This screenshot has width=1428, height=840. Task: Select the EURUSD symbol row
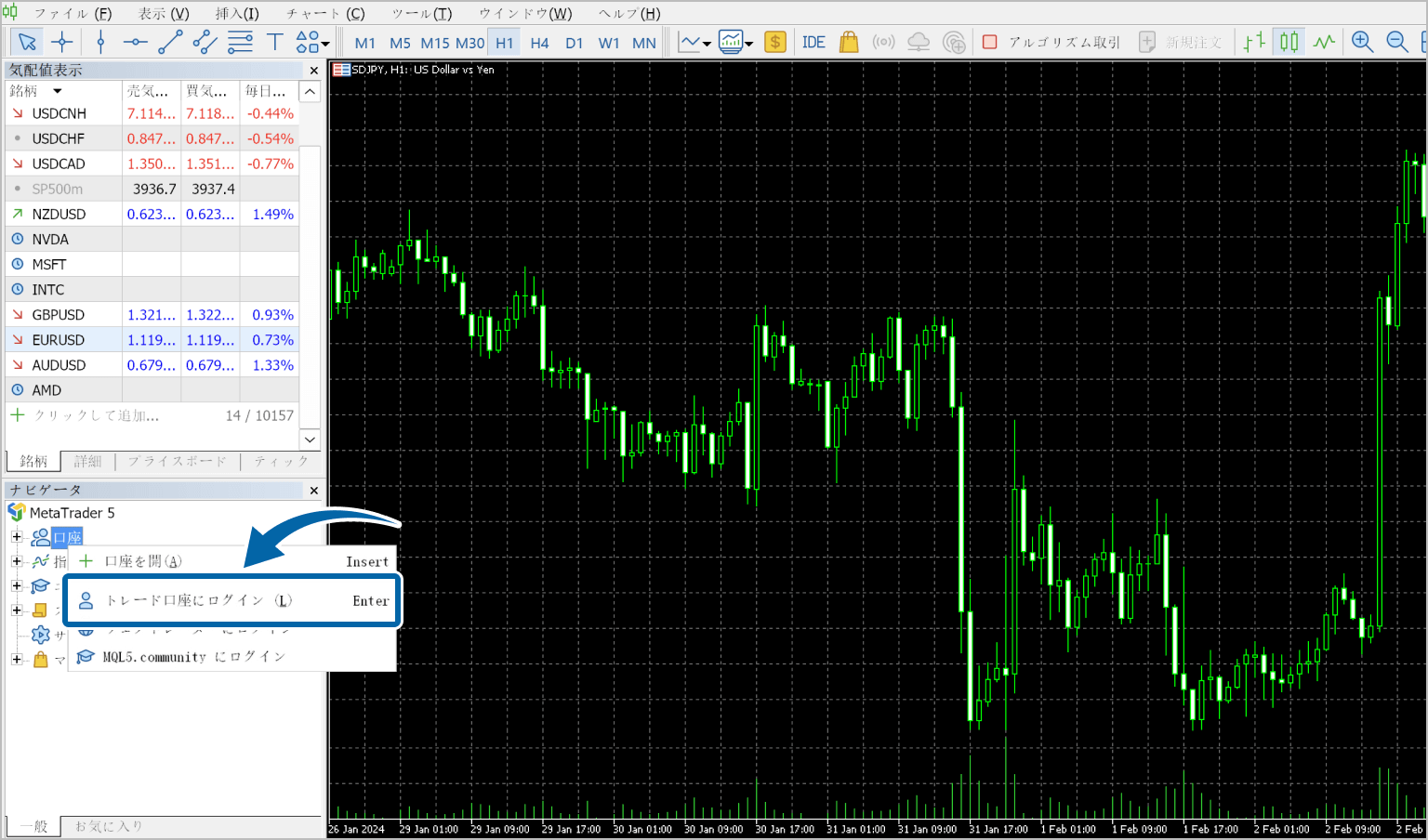tap(152, 340)
